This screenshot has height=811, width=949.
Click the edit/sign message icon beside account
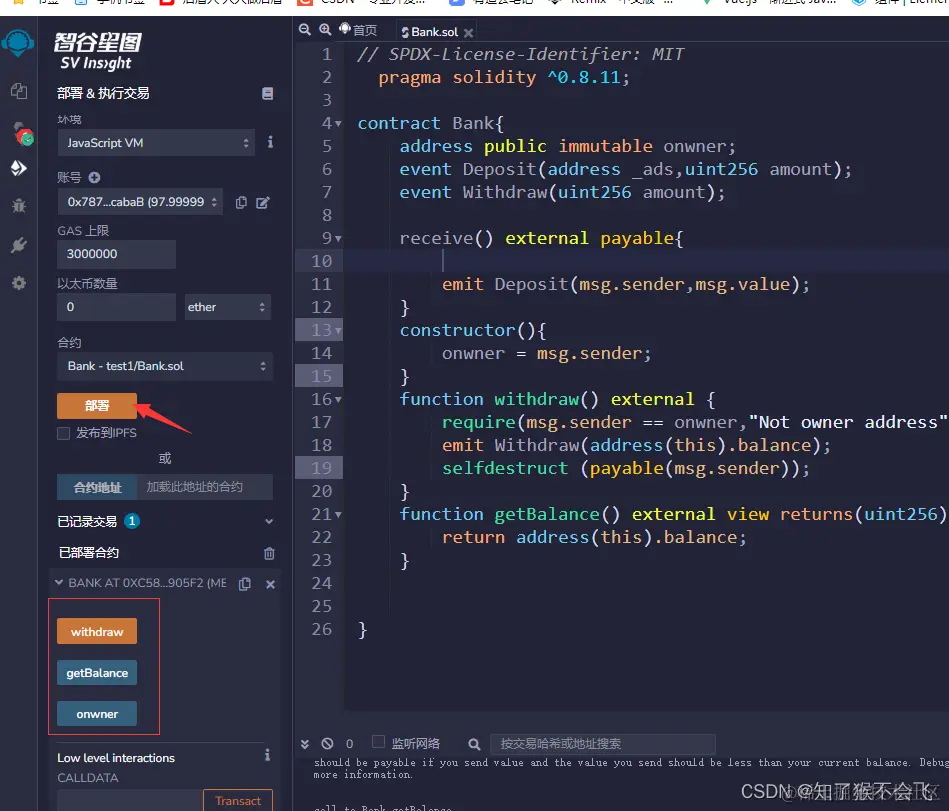coord(263,202)
